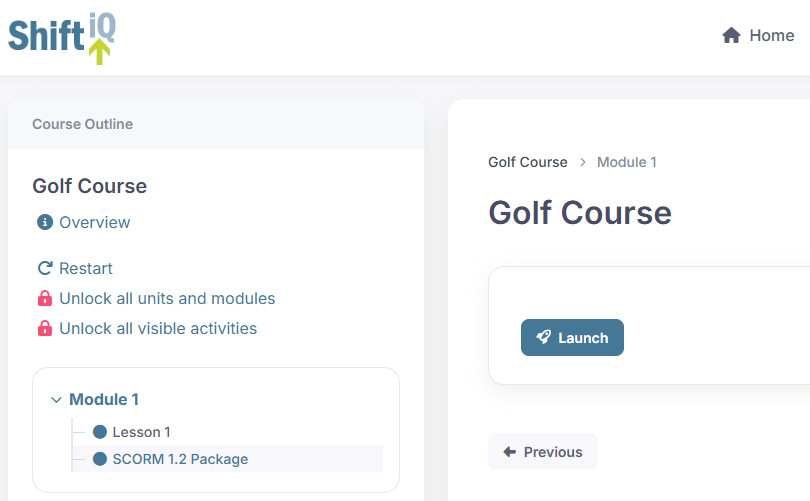The image size is (810, 501).
Task: Click lock icon beside visible activities
Action: tap(44, 328)
